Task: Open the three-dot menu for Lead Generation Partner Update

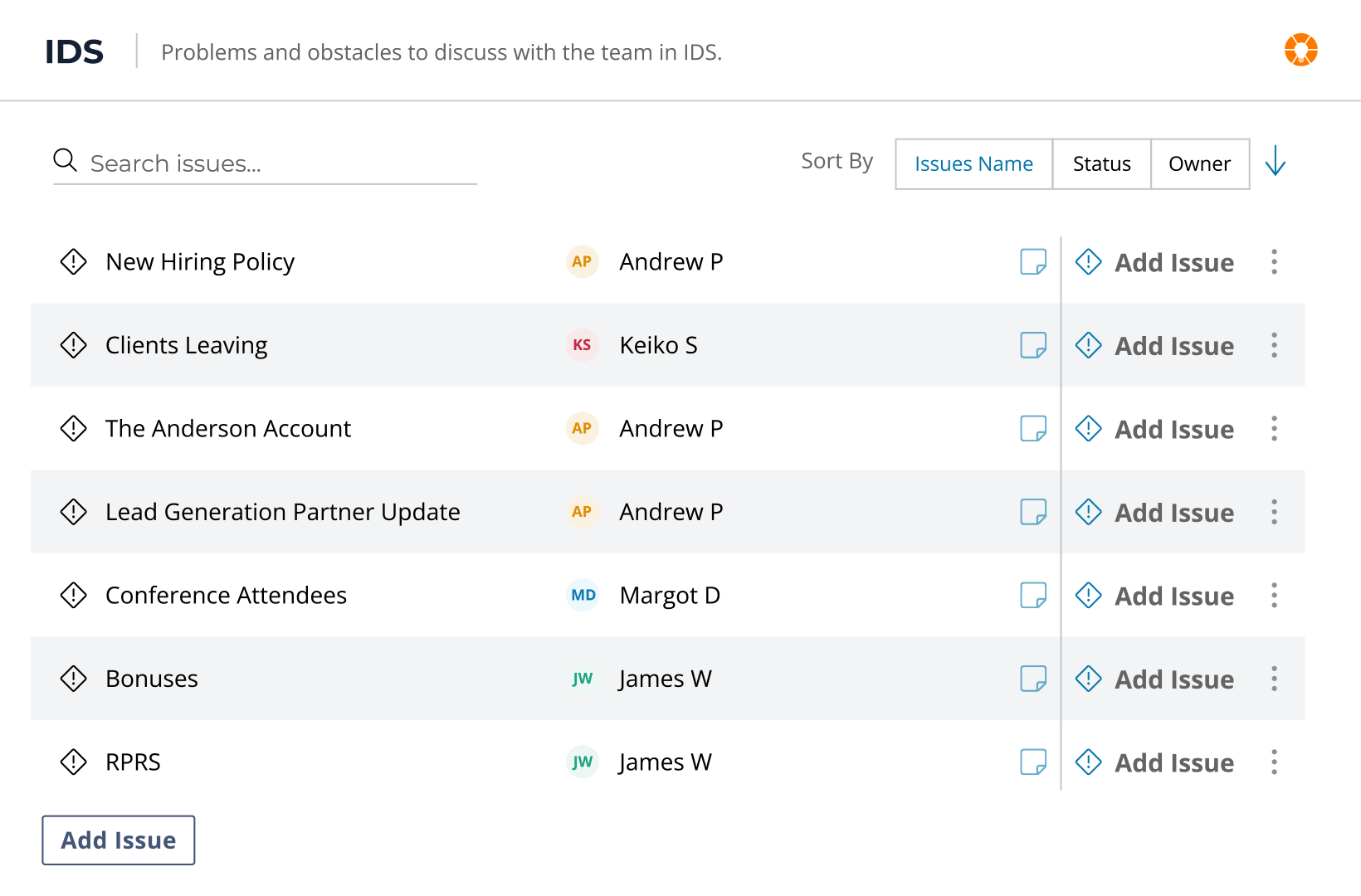Action: [1274, 512]
